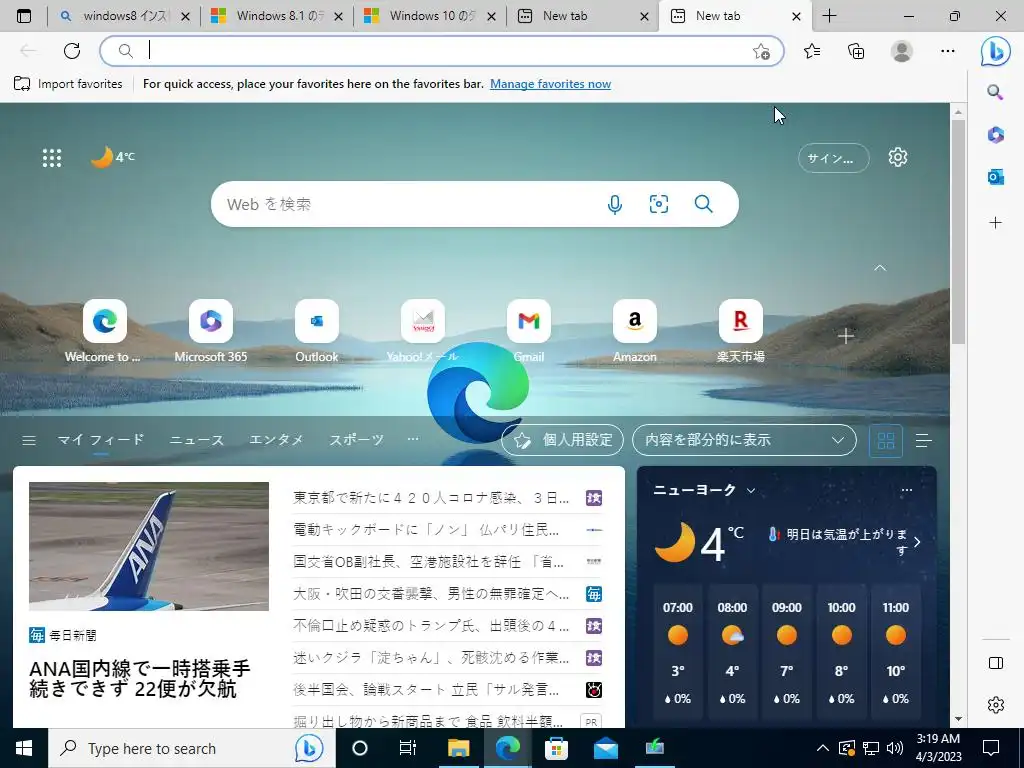Viewport: 1024px width, 768px height.
Task: Click the ANA airplane news thumbnail
Action: (x=149, y=547)
